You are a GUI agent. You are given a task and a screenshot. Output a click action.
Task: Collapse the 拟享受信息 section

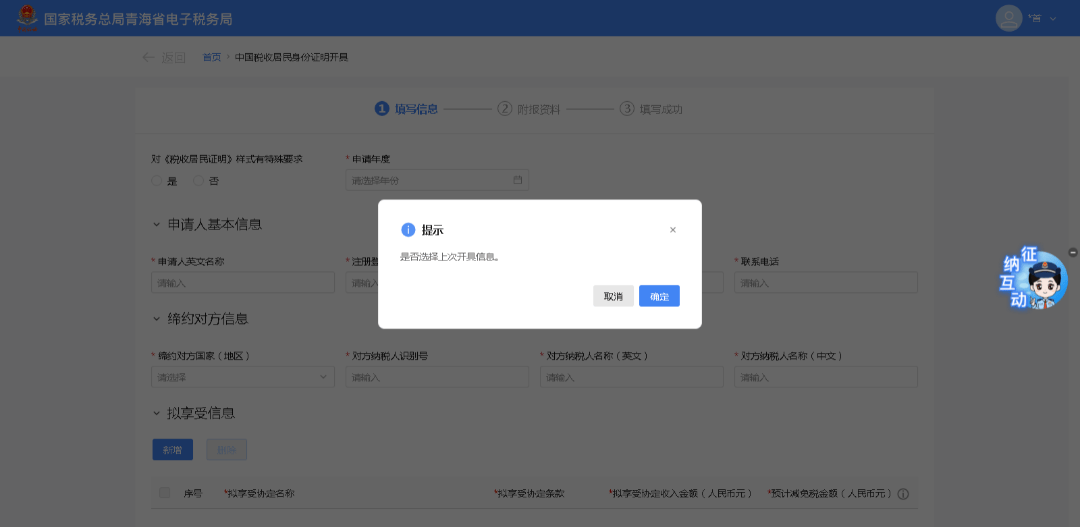point(157,413)
